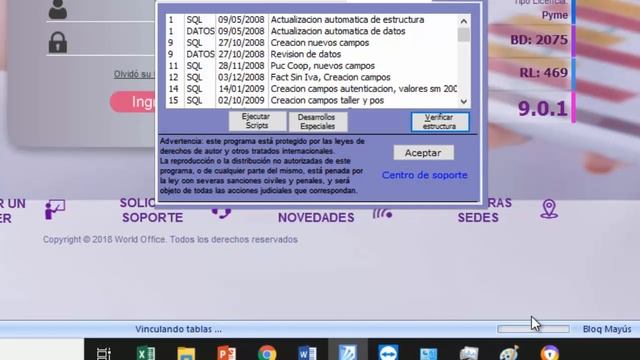Select row 'Revision de datos'
The height and width of the screenshot is (360, 640).
(x=311, y=54)
